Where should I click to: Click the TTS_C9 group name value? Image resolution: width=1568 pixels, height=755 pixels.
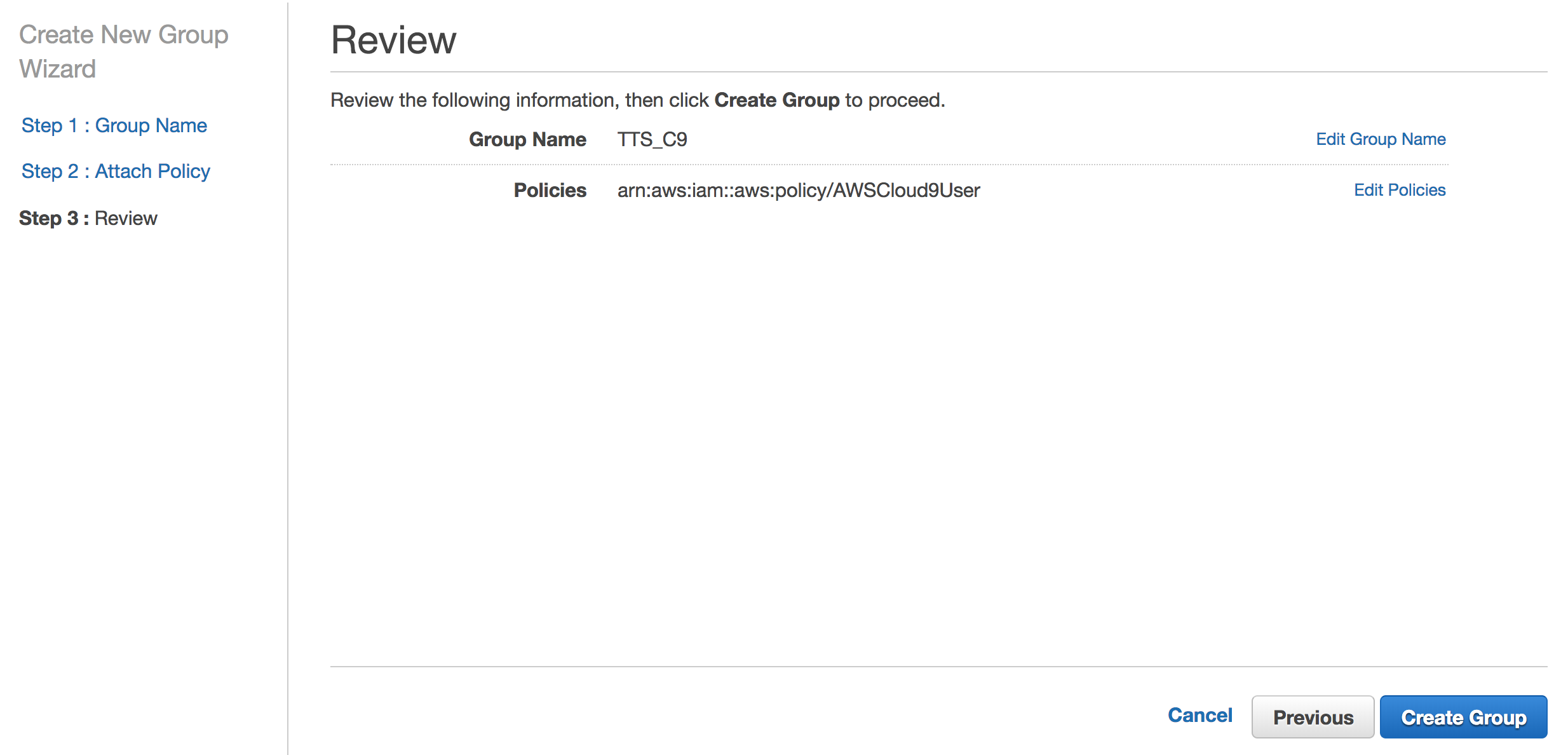[652, 139]
